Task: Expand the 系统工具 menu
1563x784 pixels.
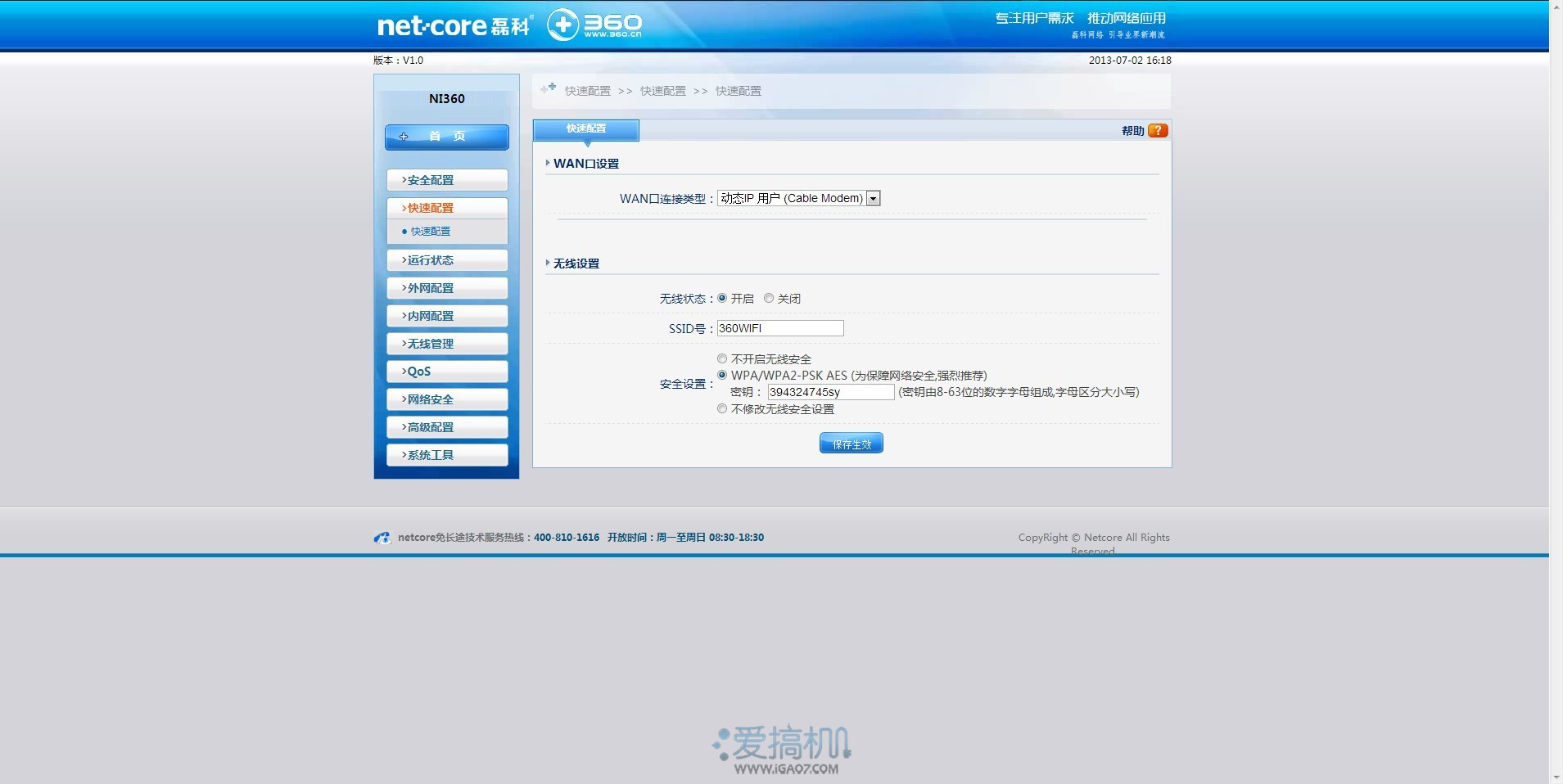Action: click(x=447, y=455)
